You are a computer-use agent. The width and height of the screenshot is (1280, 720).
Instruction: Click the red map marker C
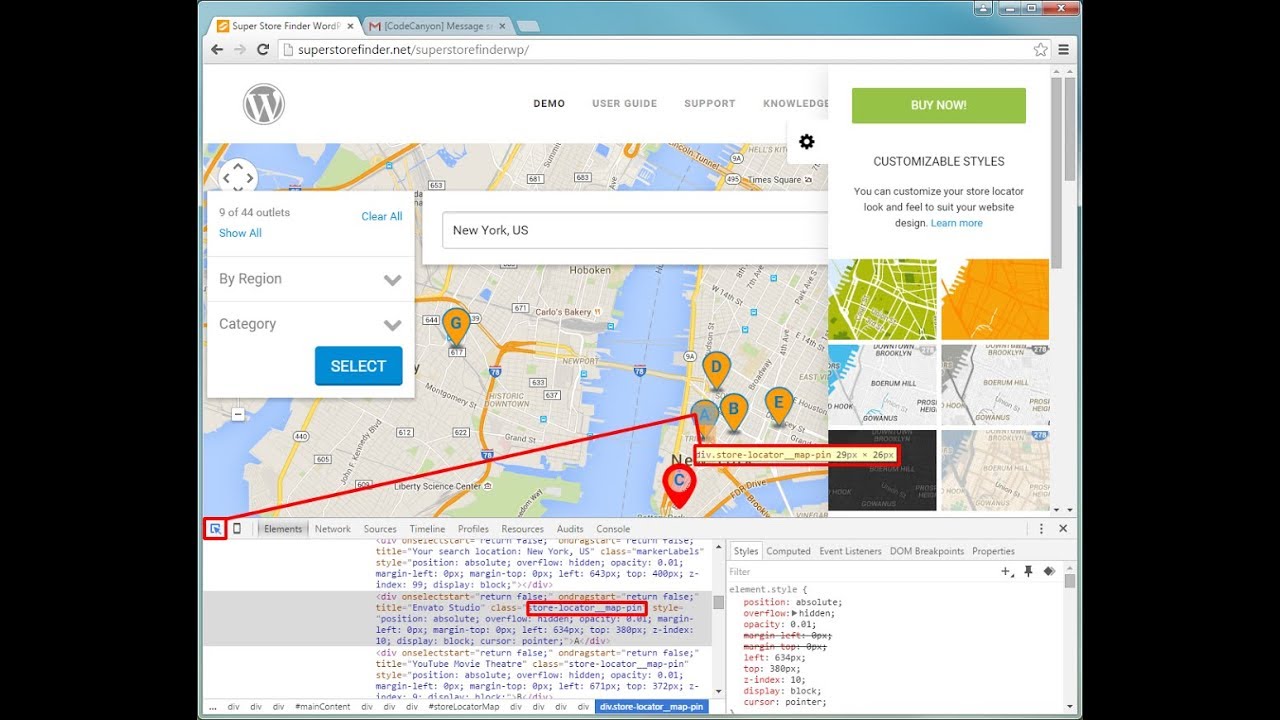(679, 485)
